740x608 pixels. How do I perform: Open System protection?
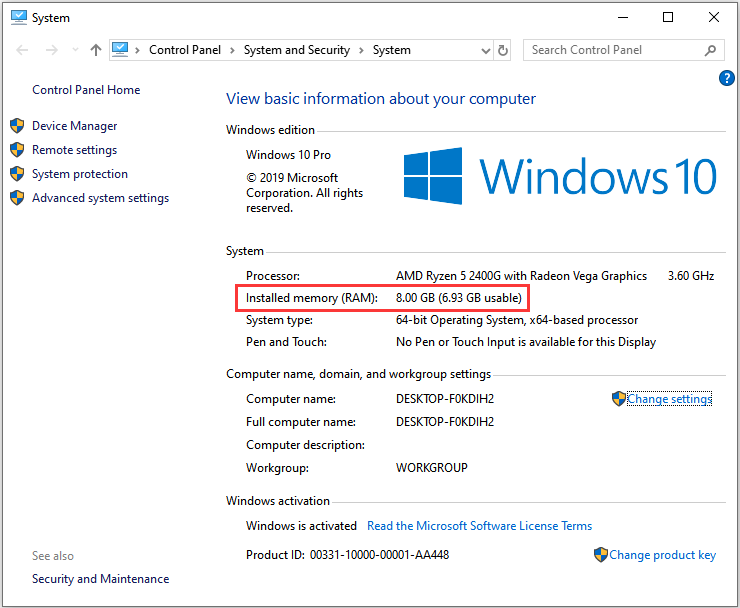click(x=80, y=174)
